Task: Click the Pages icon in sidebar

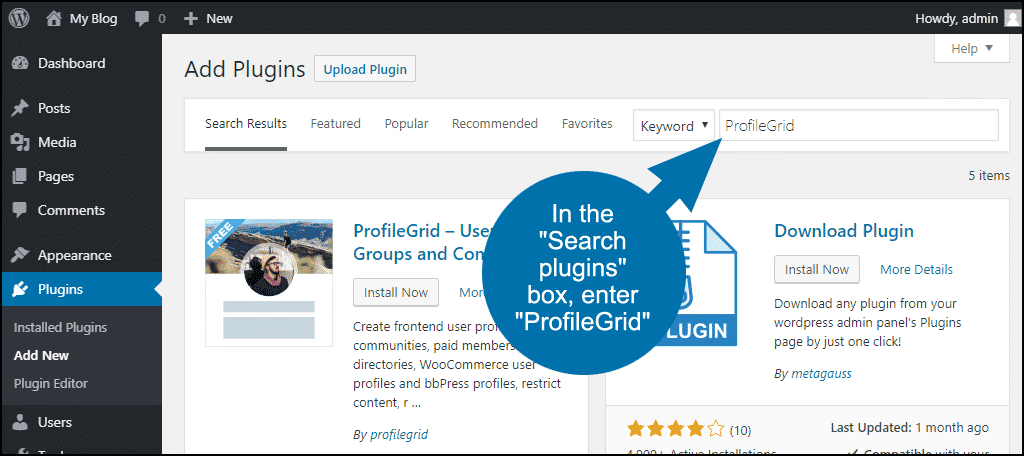Action: (x=20, y=176)
